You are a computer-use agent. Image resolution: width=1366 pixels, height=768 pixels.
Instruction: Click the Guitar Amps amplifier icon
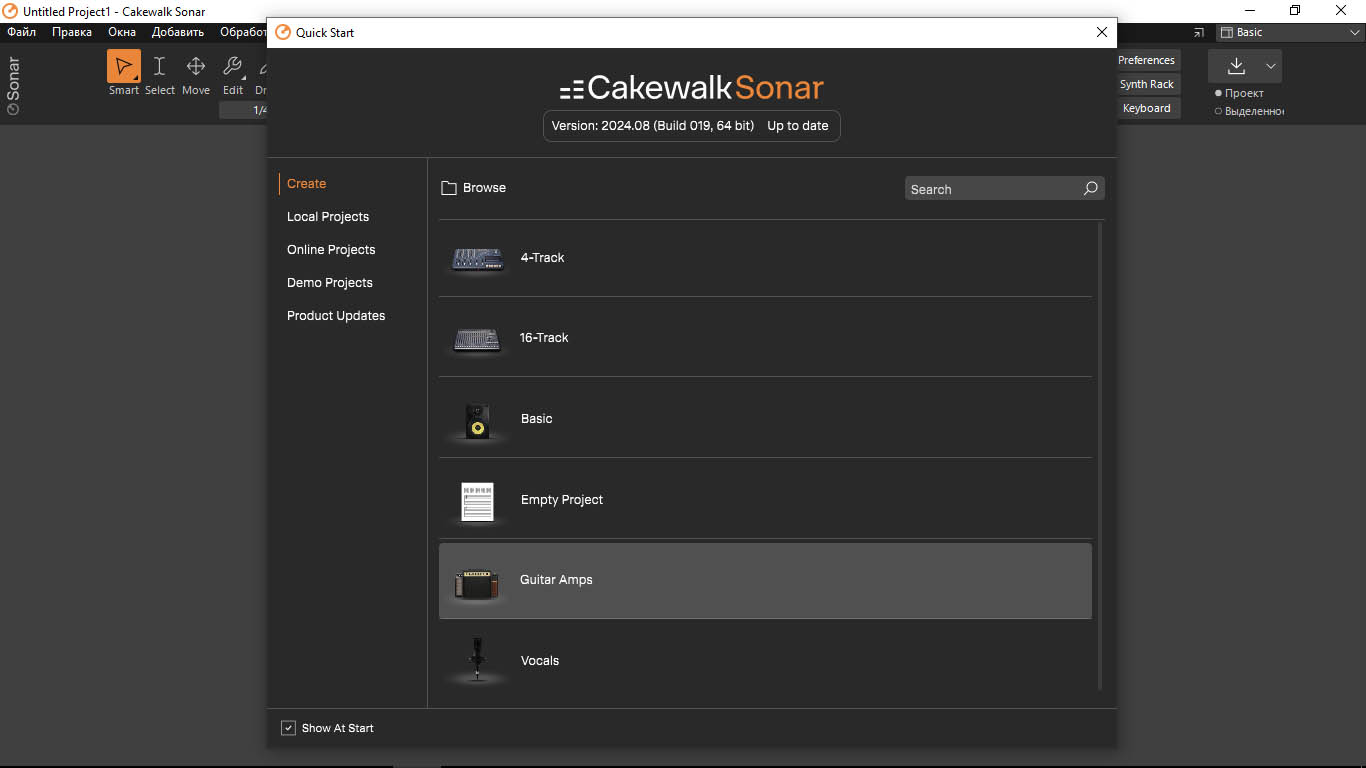point(477,584)
